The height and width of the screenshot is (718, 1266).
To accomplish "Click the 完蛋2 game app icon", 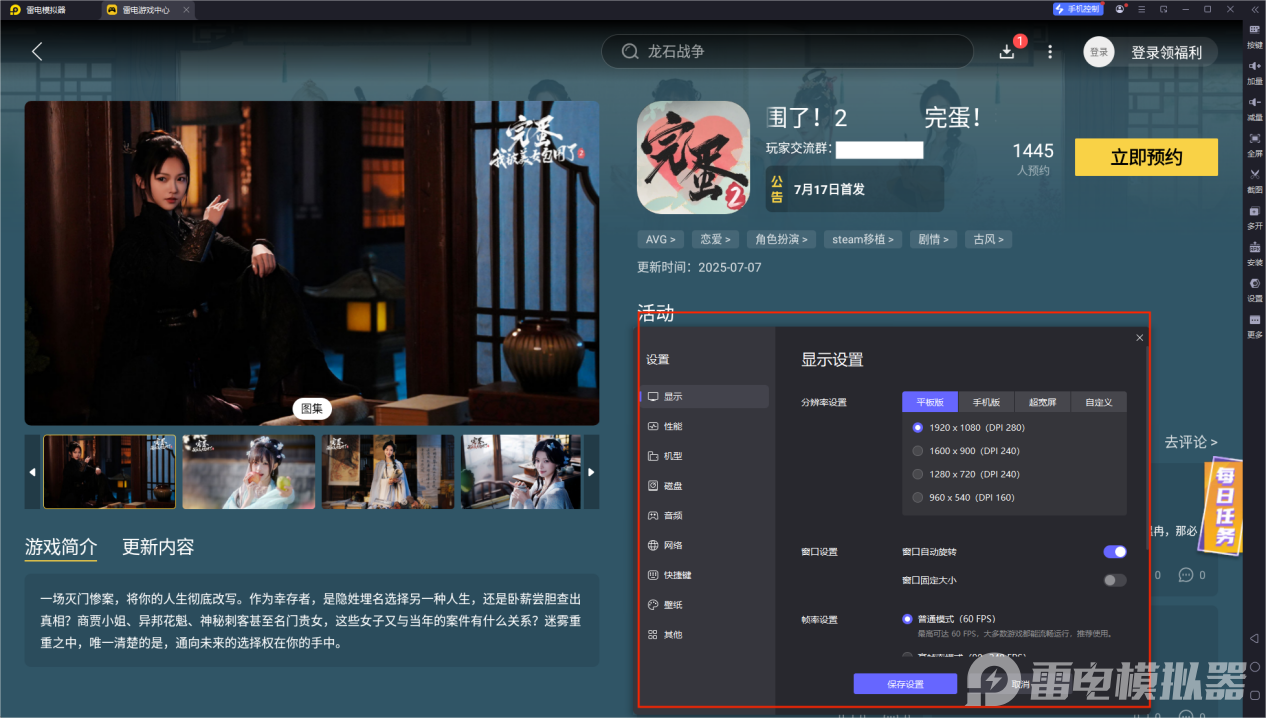I will [x=693, y=157].
